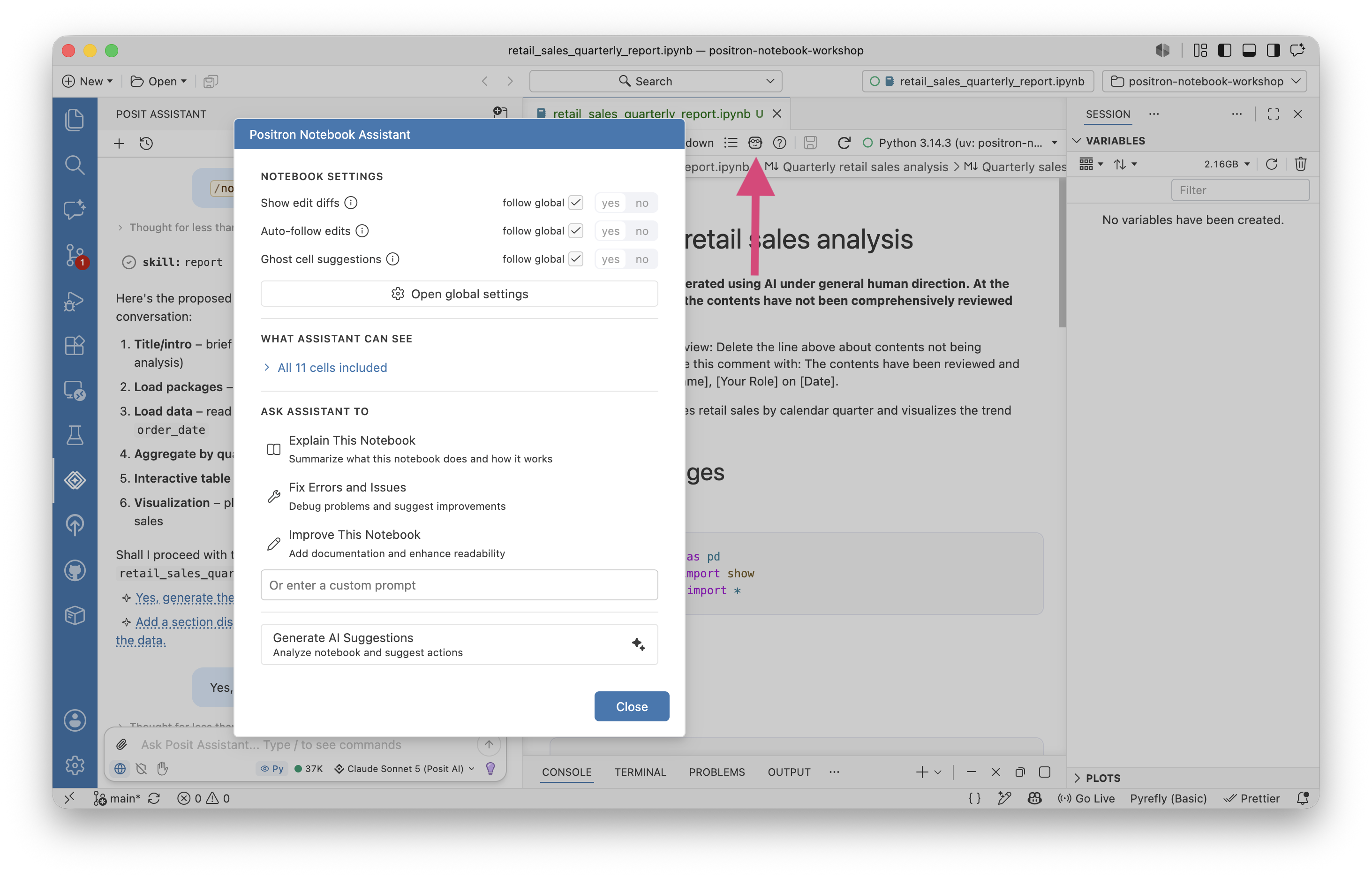Open the notebook assistant robot icon

754,143
